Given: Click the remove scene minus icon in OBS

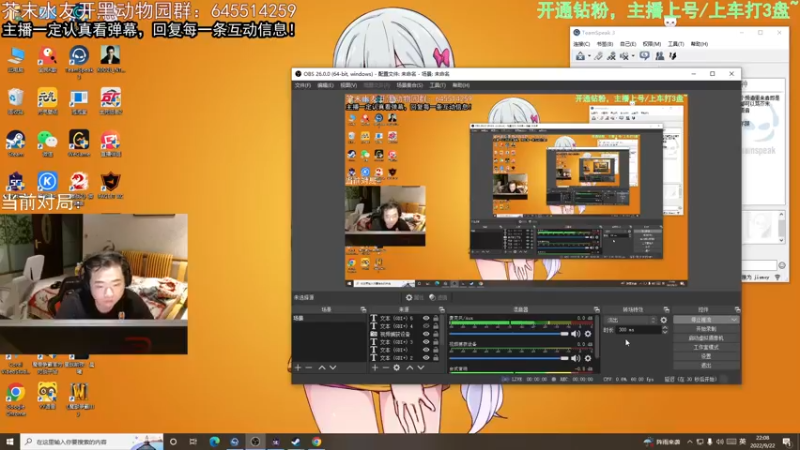Looking at the screenshot, I should click(309, 368).
